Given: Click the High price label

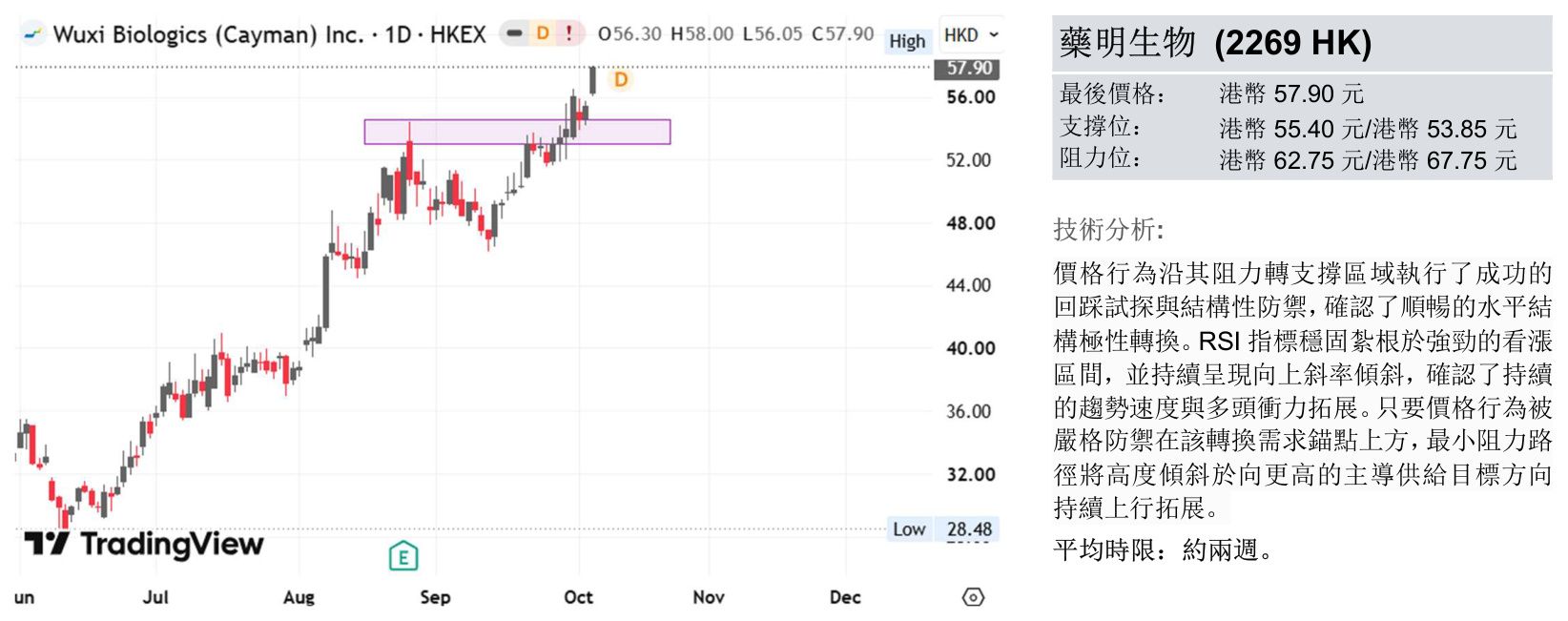Looking at the screenshot, I should [x=907, y=41].
